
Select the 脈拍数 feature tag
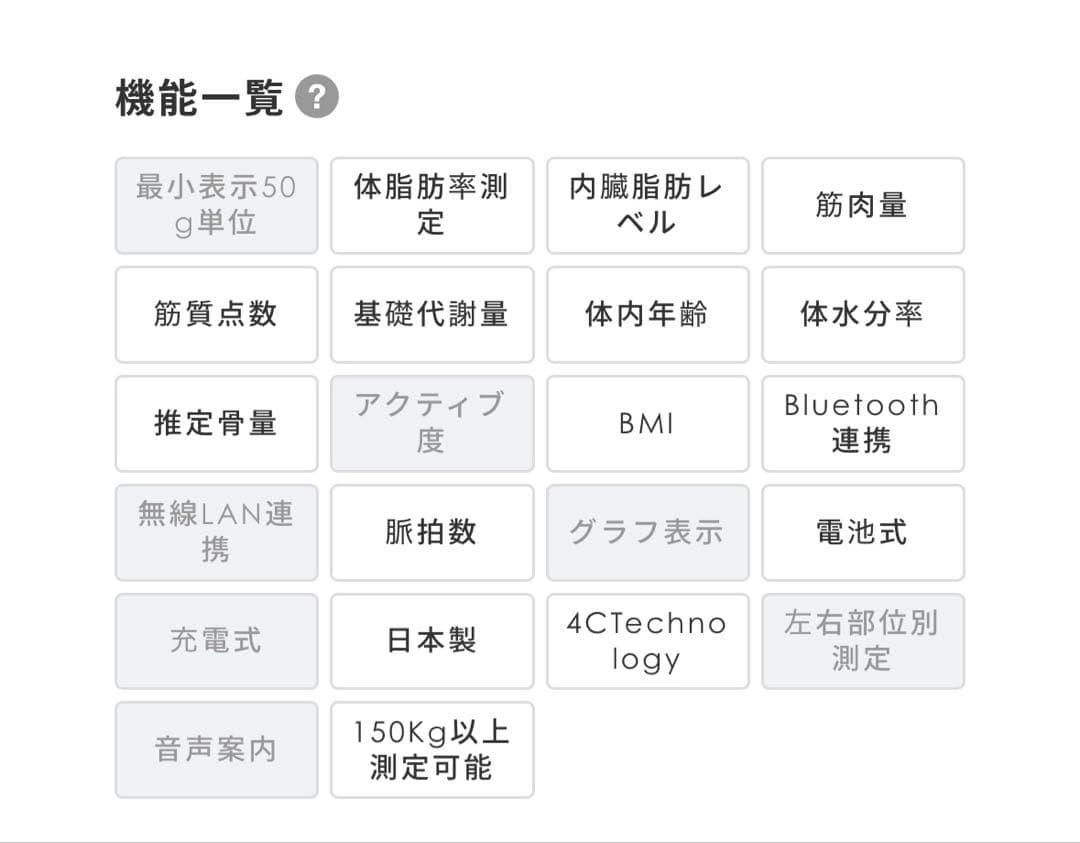tap(432, 533)
